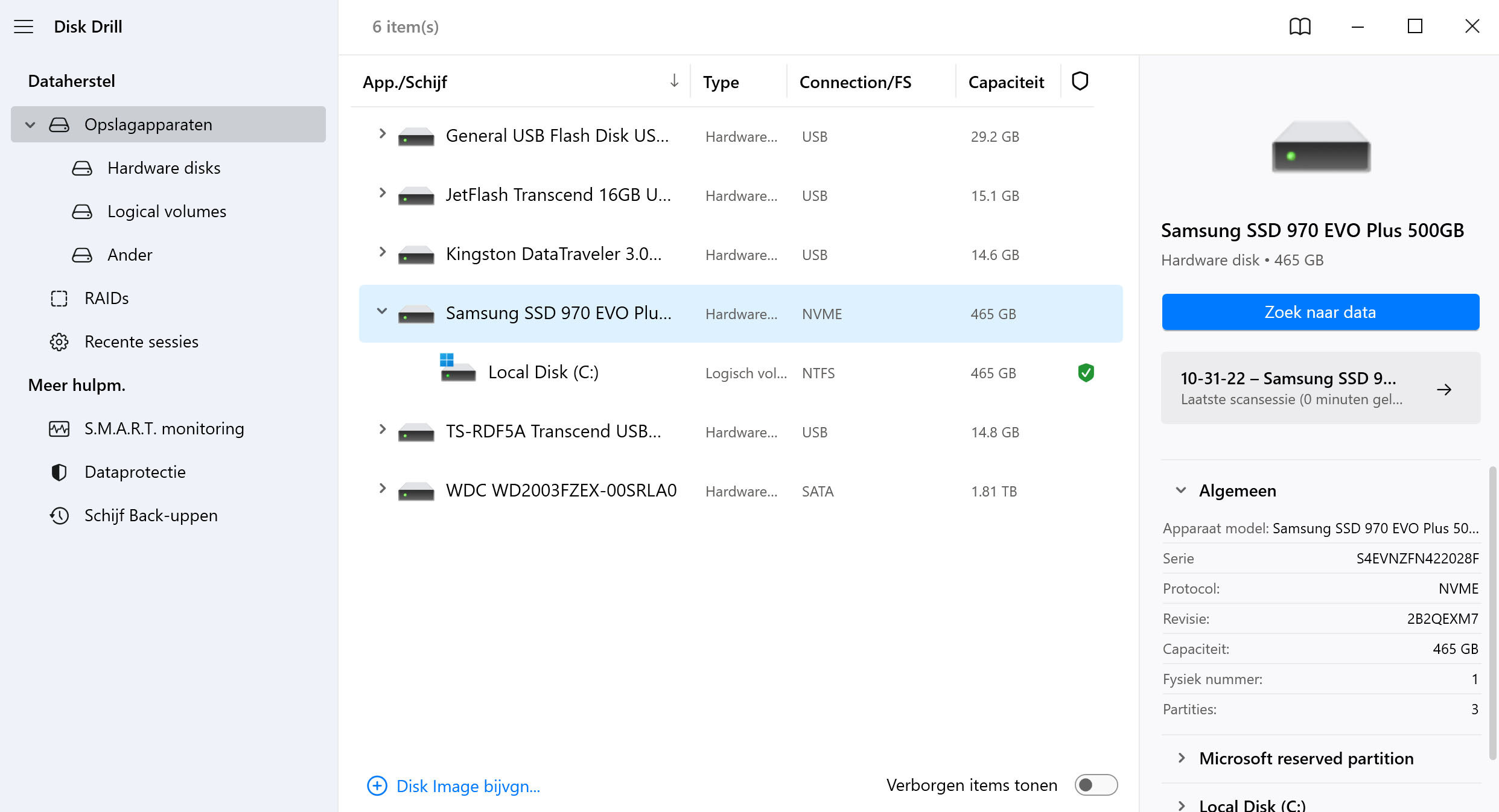Sort by Type column header
The width and height of the screenshot is (1499, 812).
(721, 82)
